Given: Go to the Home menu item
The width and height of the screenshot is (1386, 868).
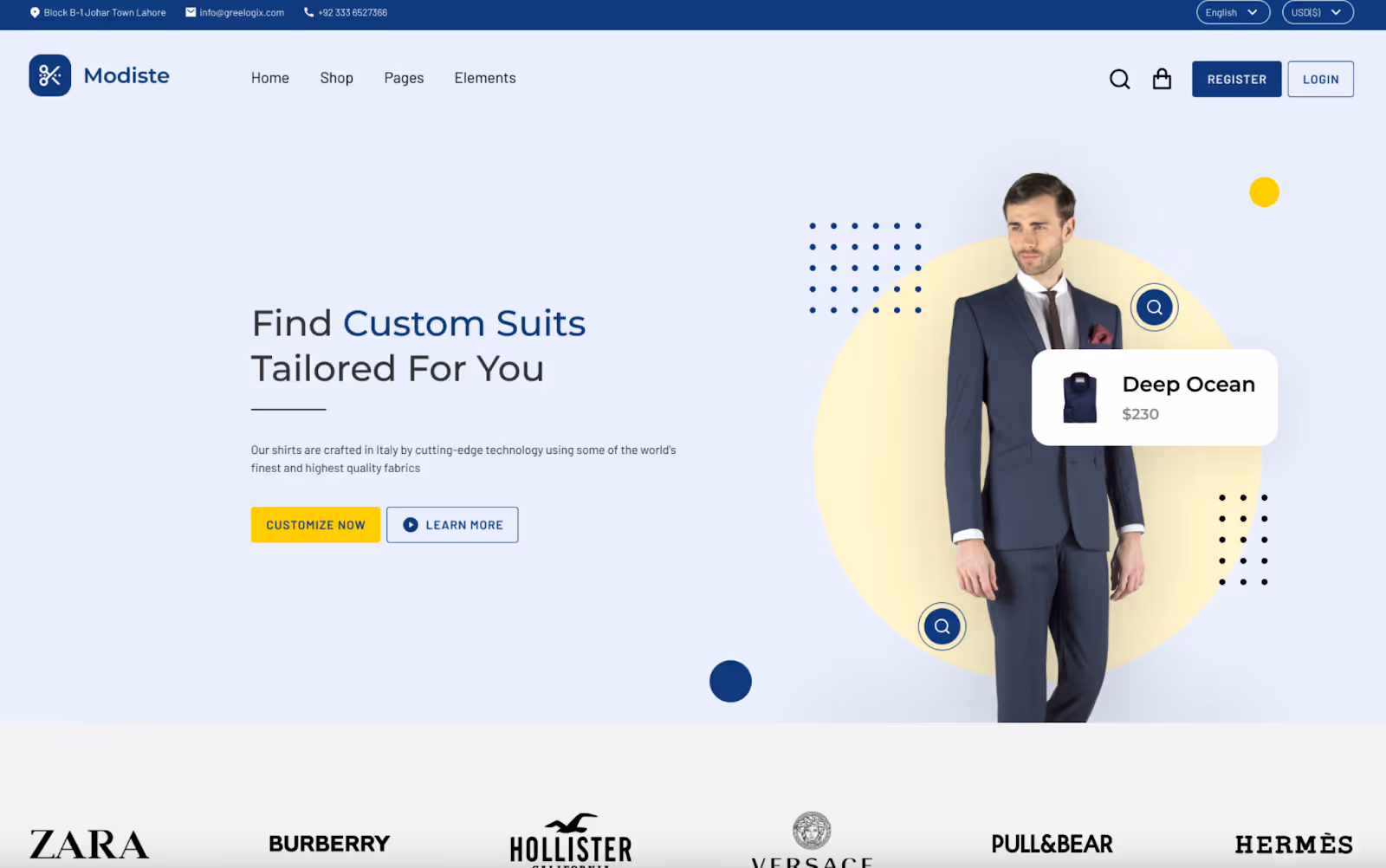Looking at the screenshot, I should coord(270,78).
